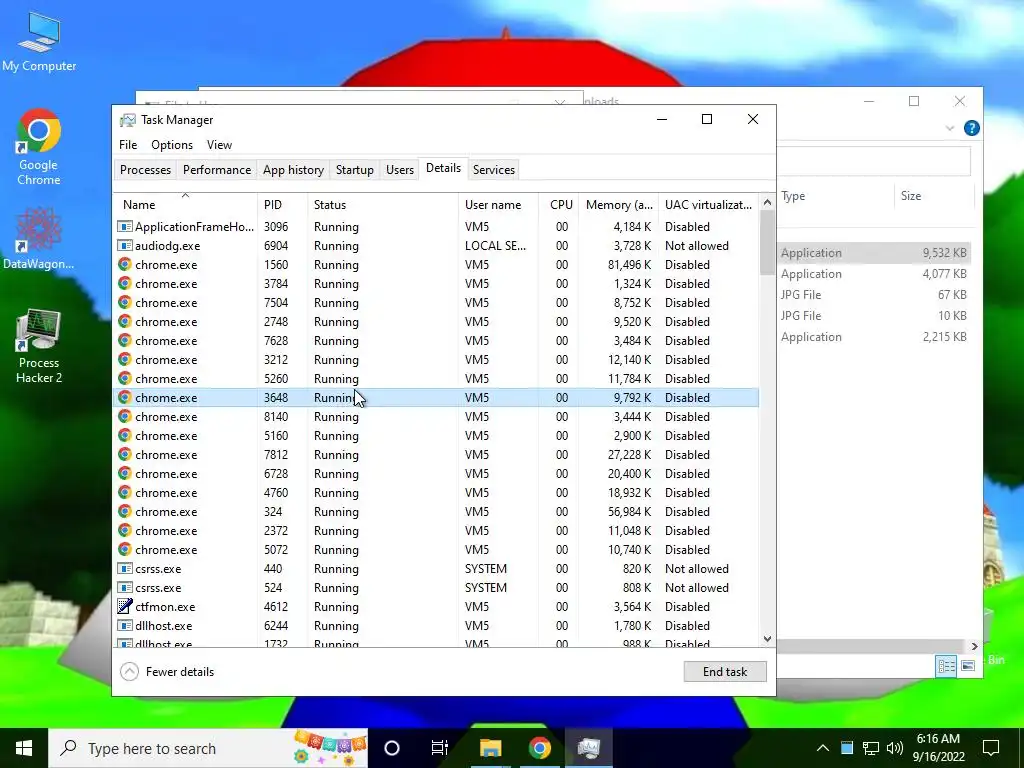Click the 67 KB JPG File row
The width and height of the screenshot is (1024, 768).
(874, 295)
